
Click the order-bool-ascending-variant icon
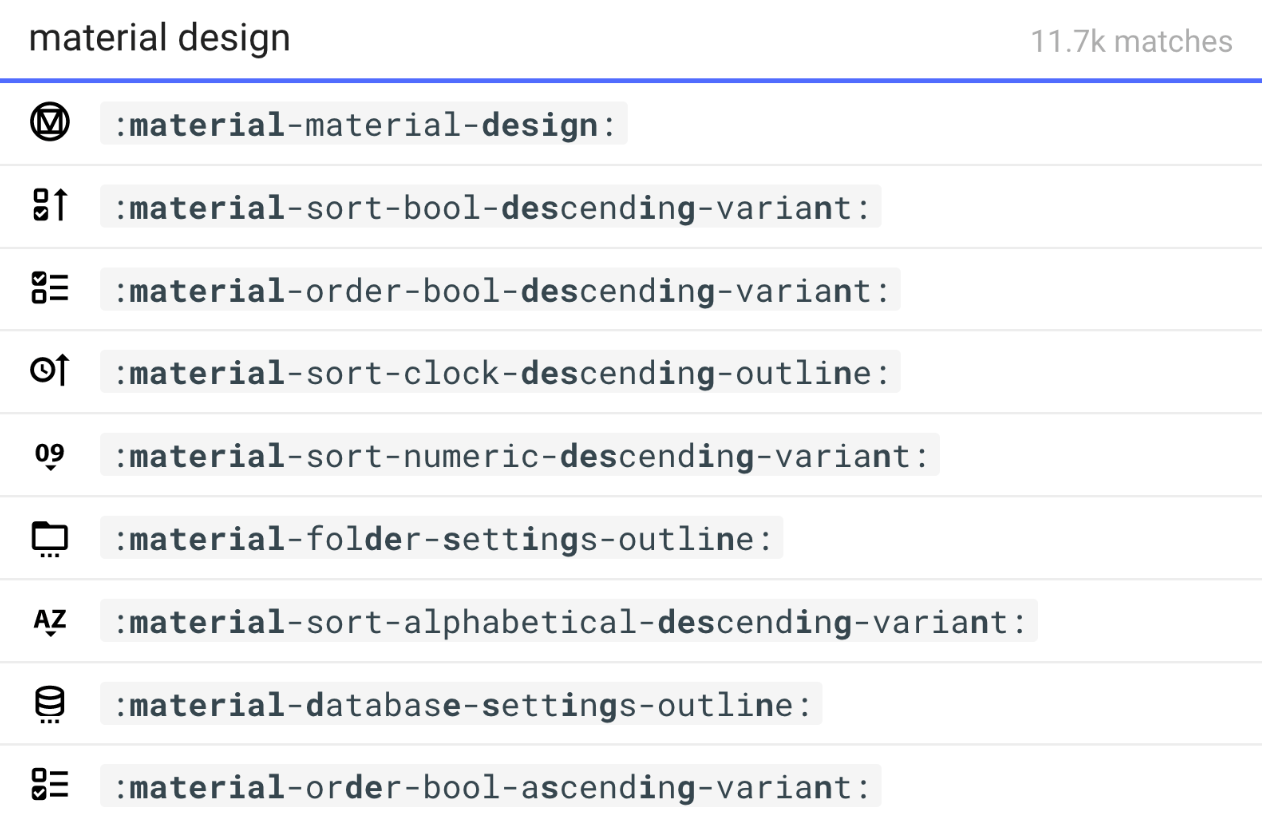click(49, 786)
